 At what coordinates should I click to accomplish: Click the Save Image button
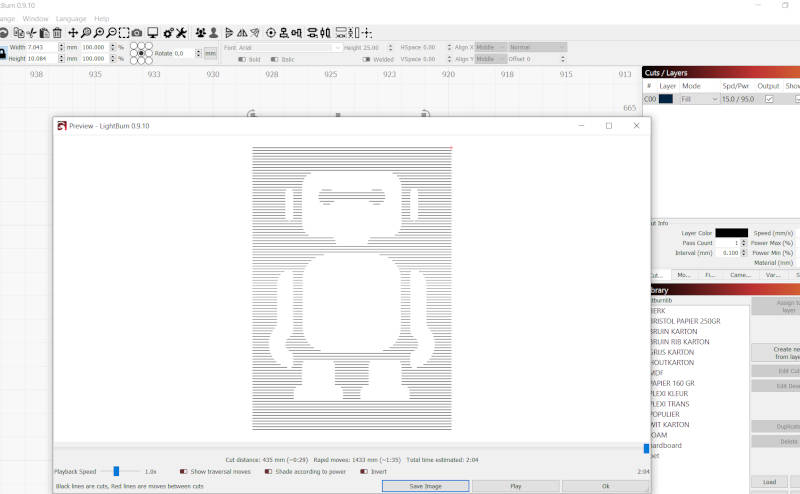pyautogui.click(x=426, y=486)
